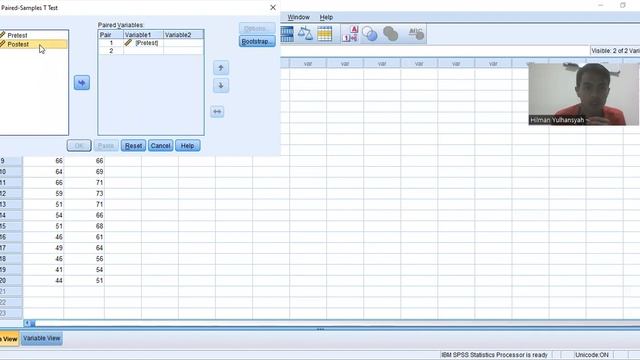Click the Cancel button

tap(160, 146)
